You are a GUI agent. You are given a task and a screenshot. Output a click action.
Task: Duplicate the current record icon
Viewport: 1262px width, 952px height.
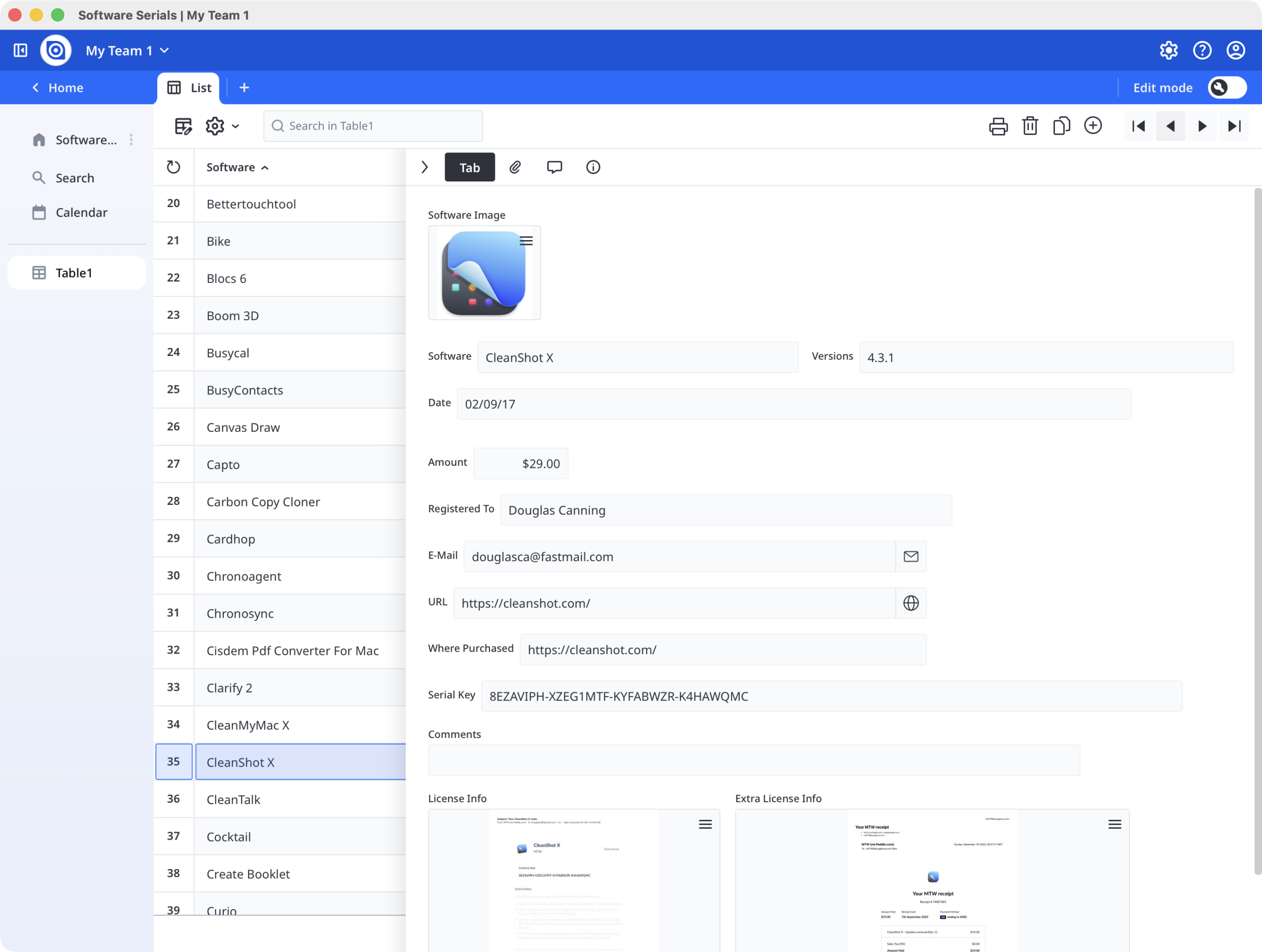[1061, 126]
